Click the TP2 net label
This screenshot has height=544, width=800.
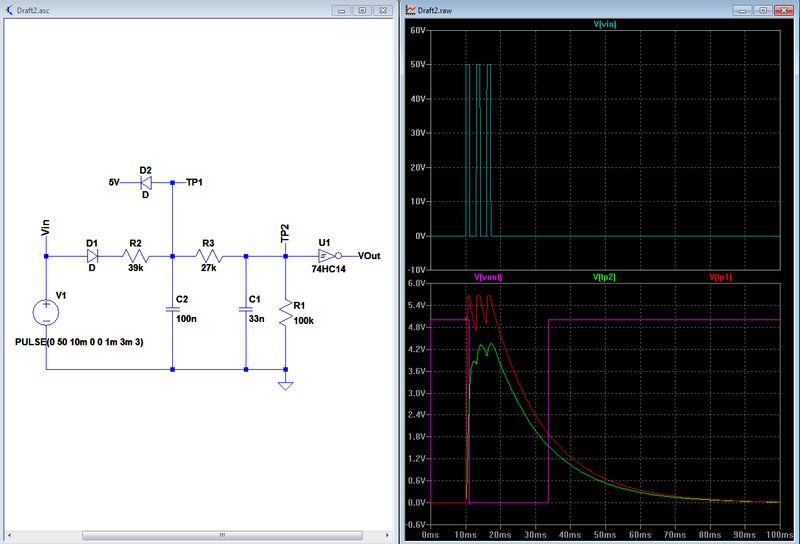coord(285,233)
